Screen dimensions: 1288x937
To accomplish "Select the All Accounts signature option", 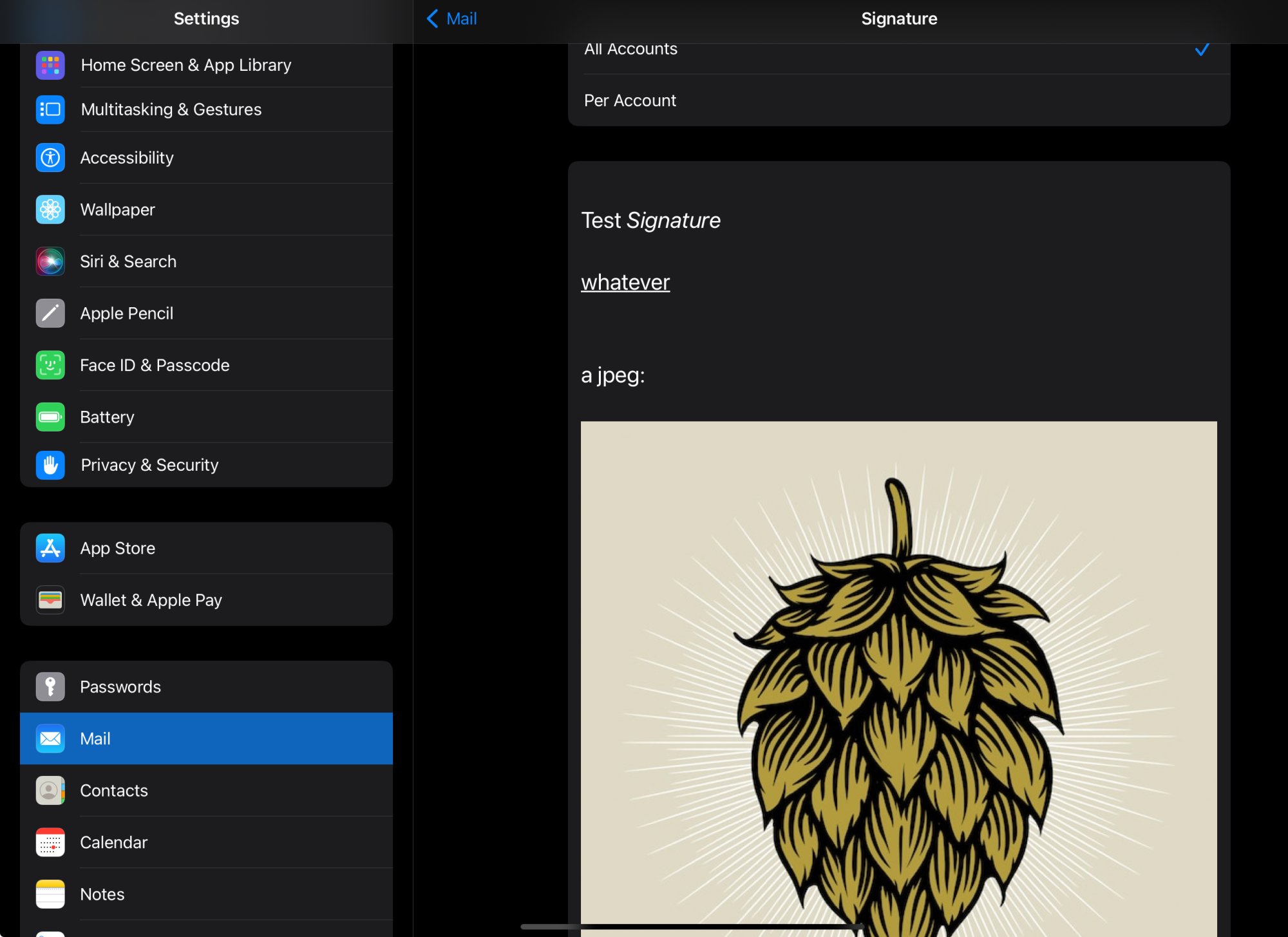I will (x=630, y=49).
